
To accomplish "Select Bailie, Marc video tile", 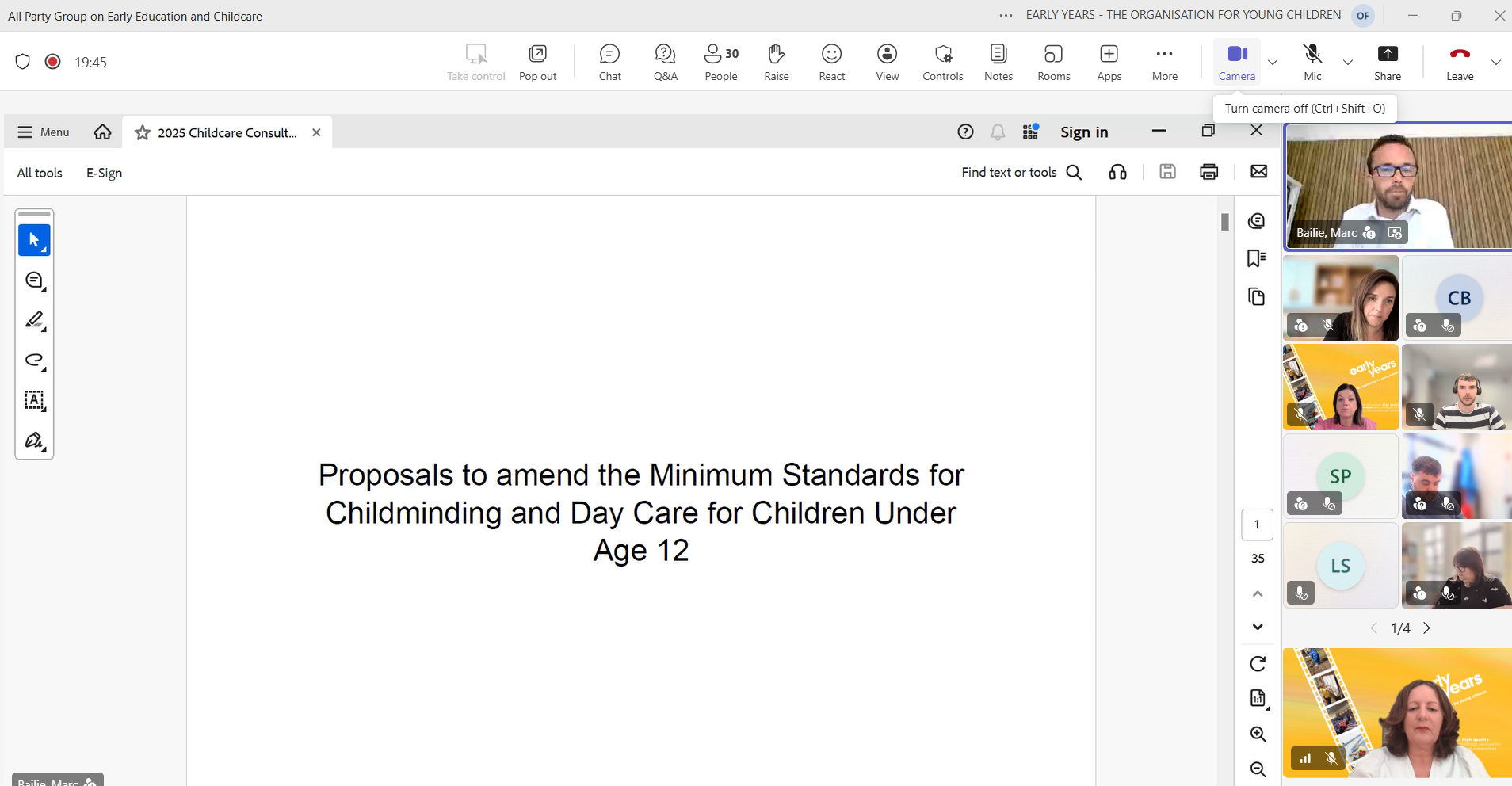I will (1398, 187).
